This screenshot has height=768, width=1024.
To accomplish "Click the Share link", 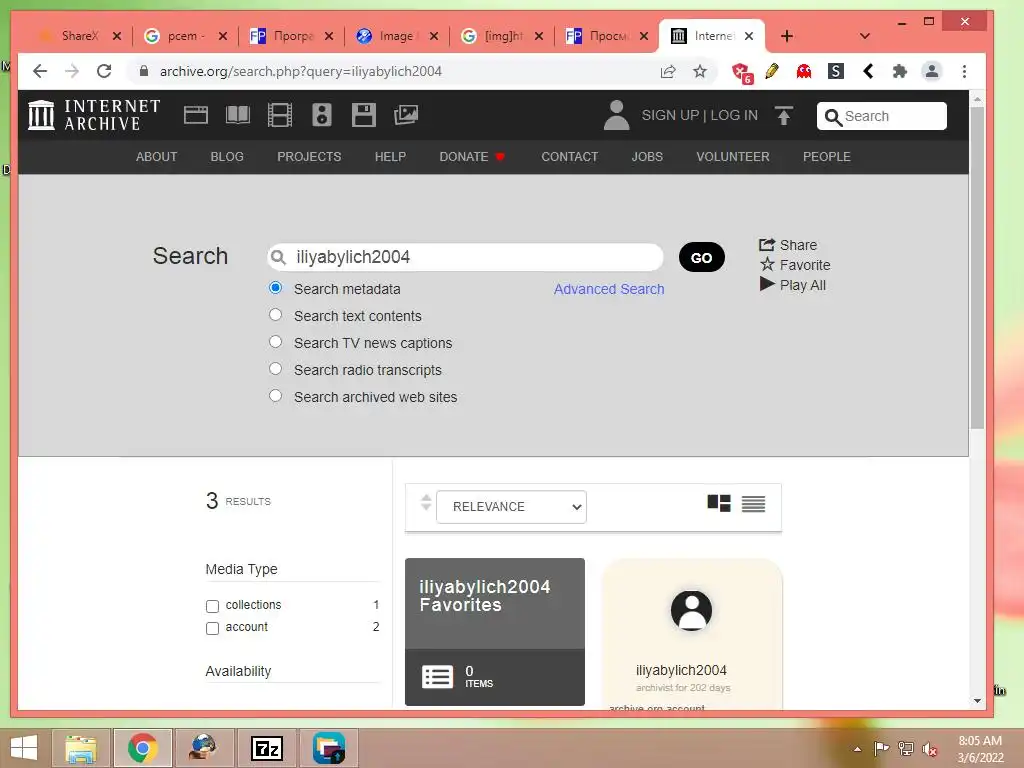I will point(788,245).
